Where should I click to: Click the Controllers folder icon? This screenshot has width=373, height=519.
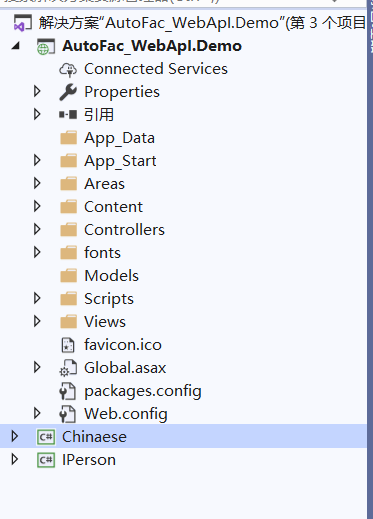[69, 230]
